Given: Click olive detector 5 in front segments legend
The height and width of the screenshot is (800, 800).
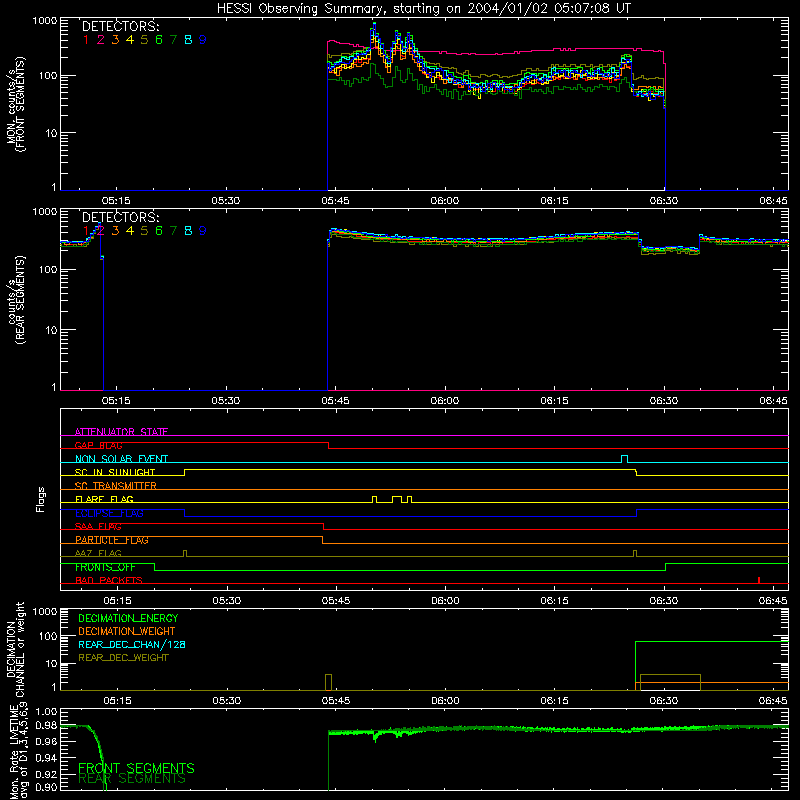Looking at the screenshot, I should (x=144, y=40).
